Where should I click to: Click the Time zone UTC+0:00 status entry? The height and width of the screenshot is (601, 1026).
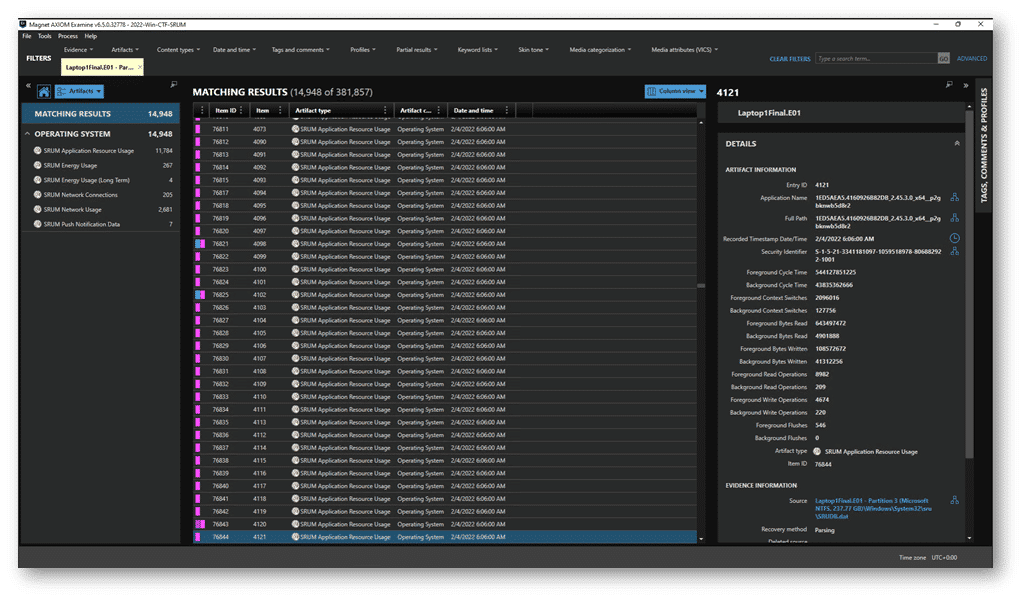point(927,558)
